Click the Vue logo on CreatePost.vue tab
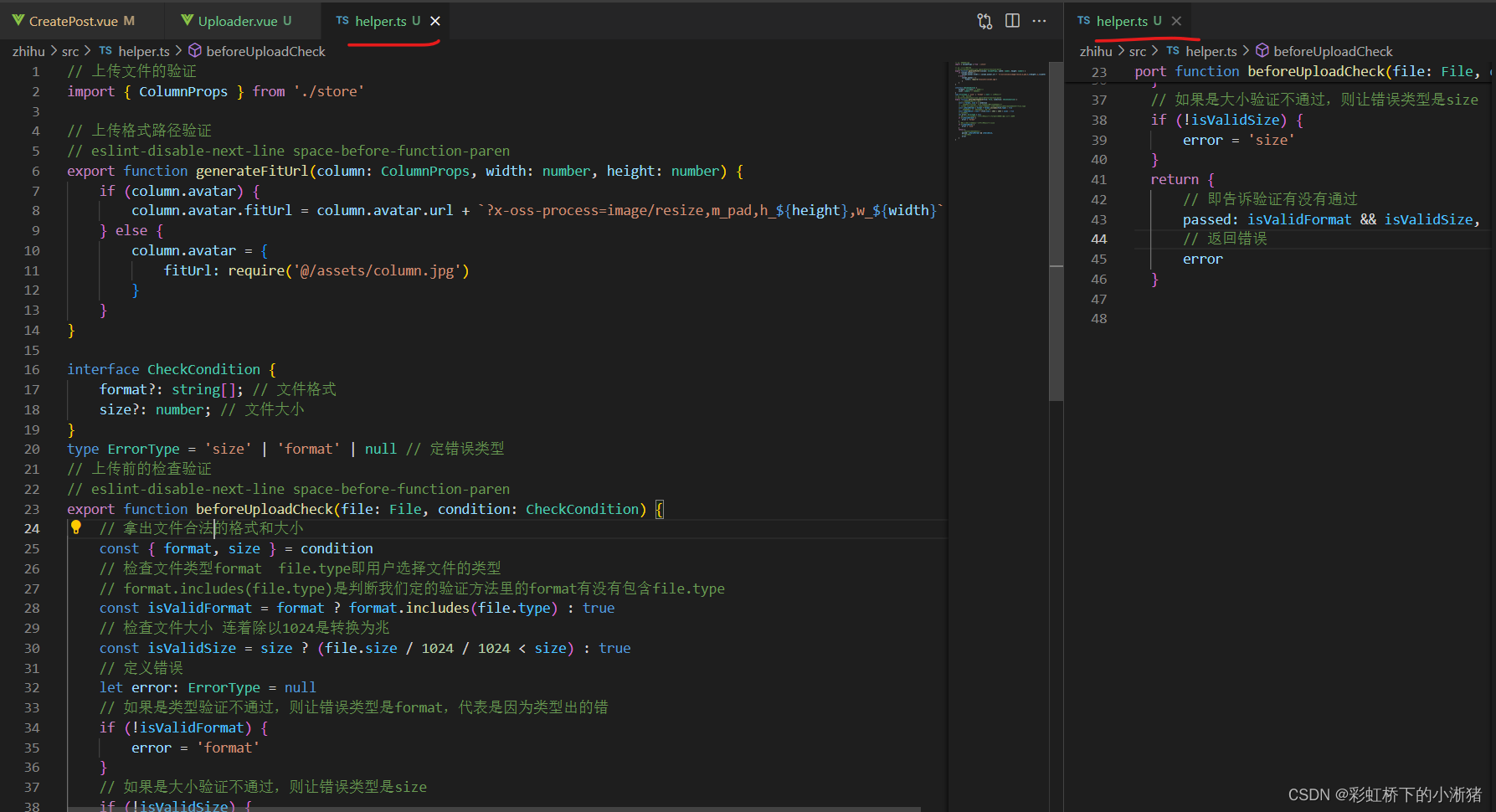This screenshot has height=812, width=1496. coord(18,19)
